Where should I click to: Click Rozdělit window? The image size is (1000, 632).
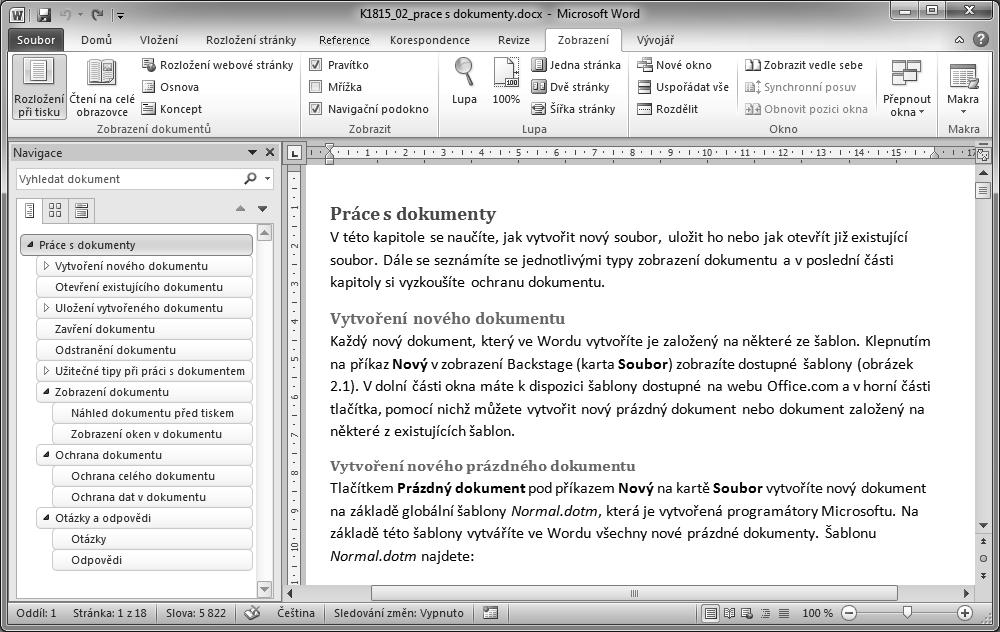(668, 109)
